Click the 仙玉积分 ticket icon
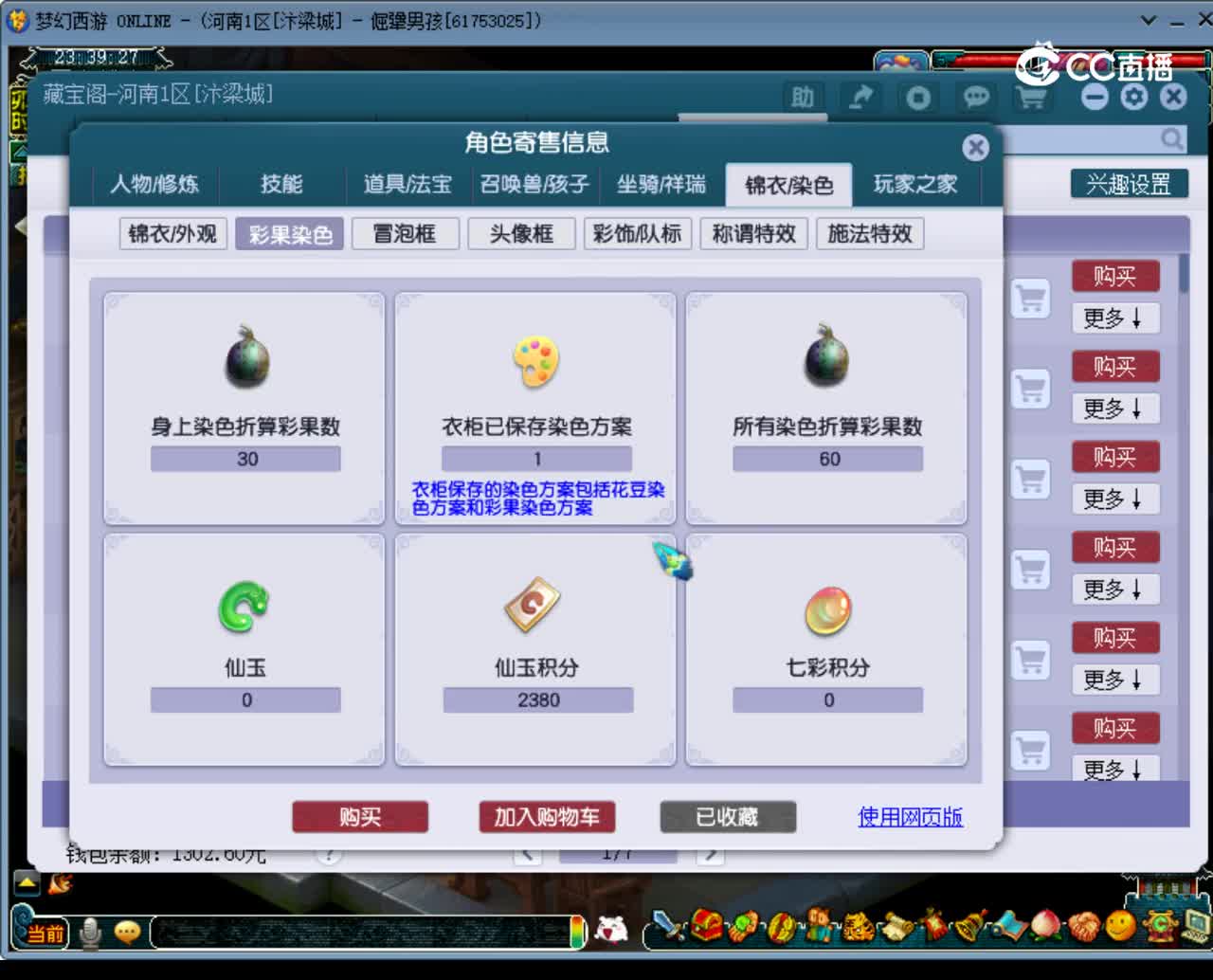 534,605
